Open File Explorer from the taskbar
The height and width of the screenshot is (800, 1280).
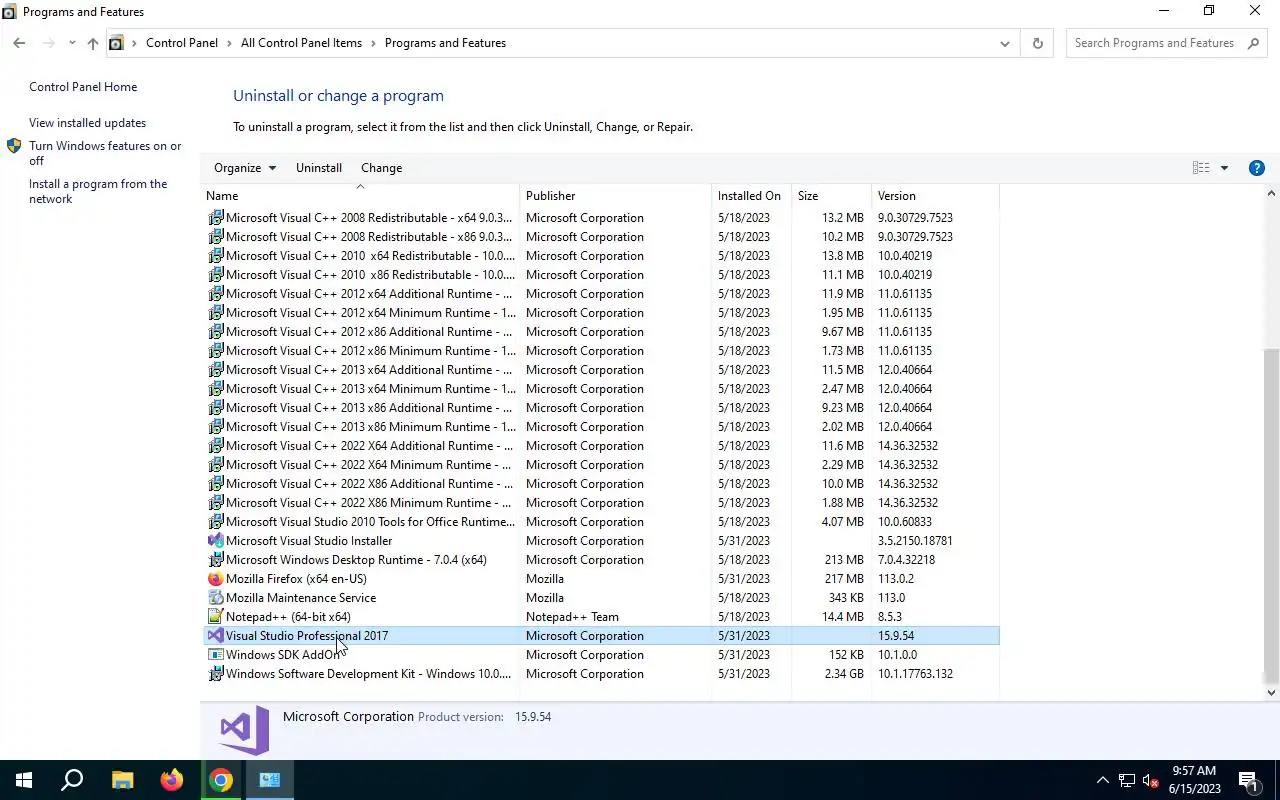122,780
